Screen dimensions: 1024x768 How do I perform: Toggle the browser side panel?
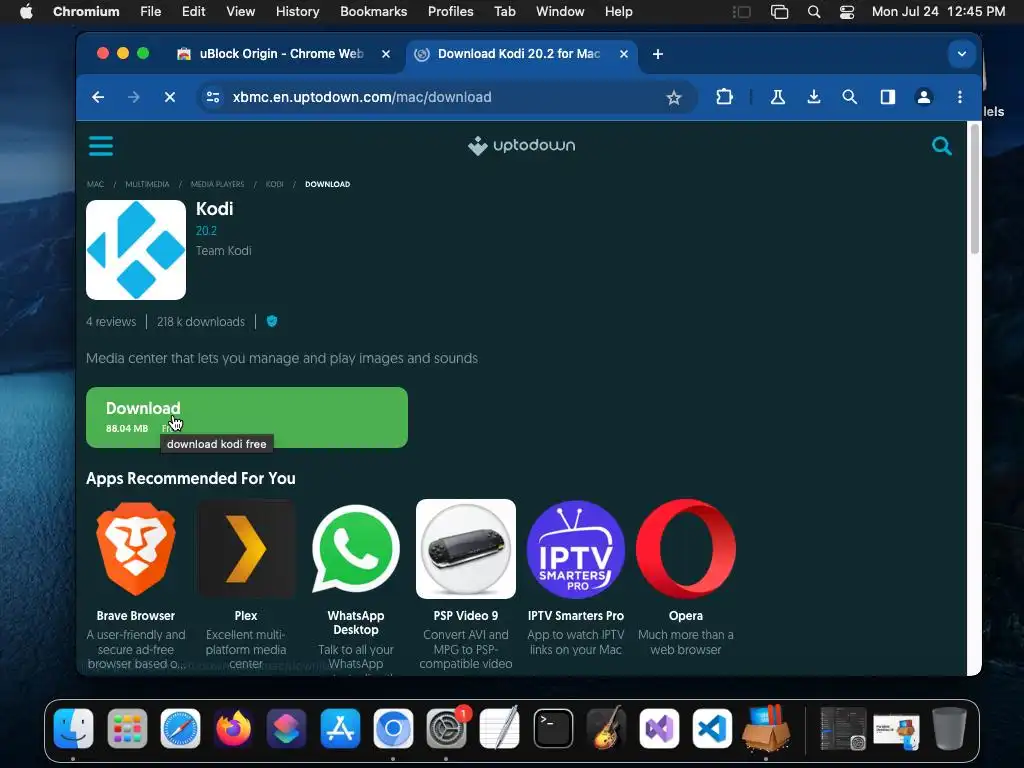coord(888,97)
